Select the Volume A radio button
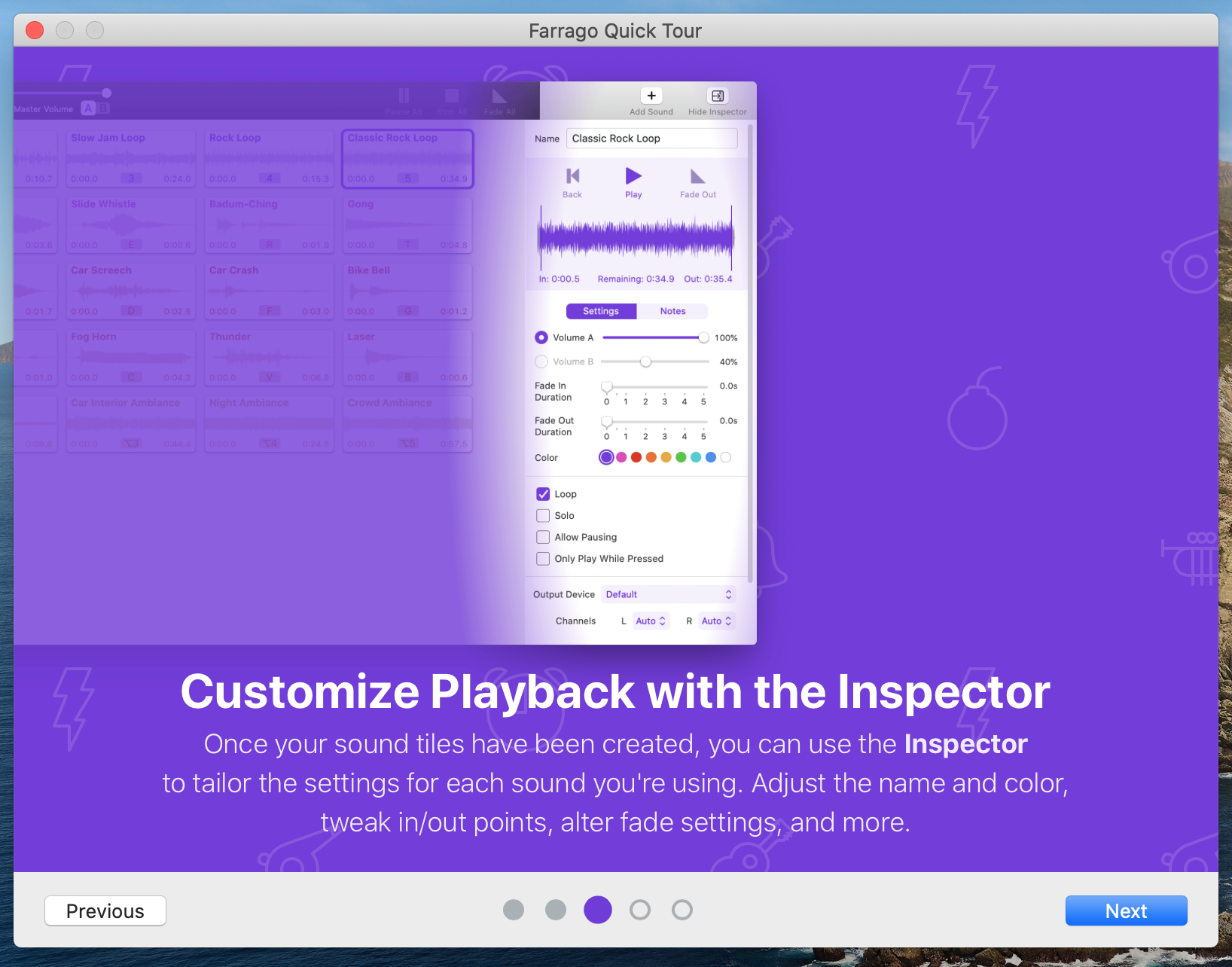 click(541, 337)
